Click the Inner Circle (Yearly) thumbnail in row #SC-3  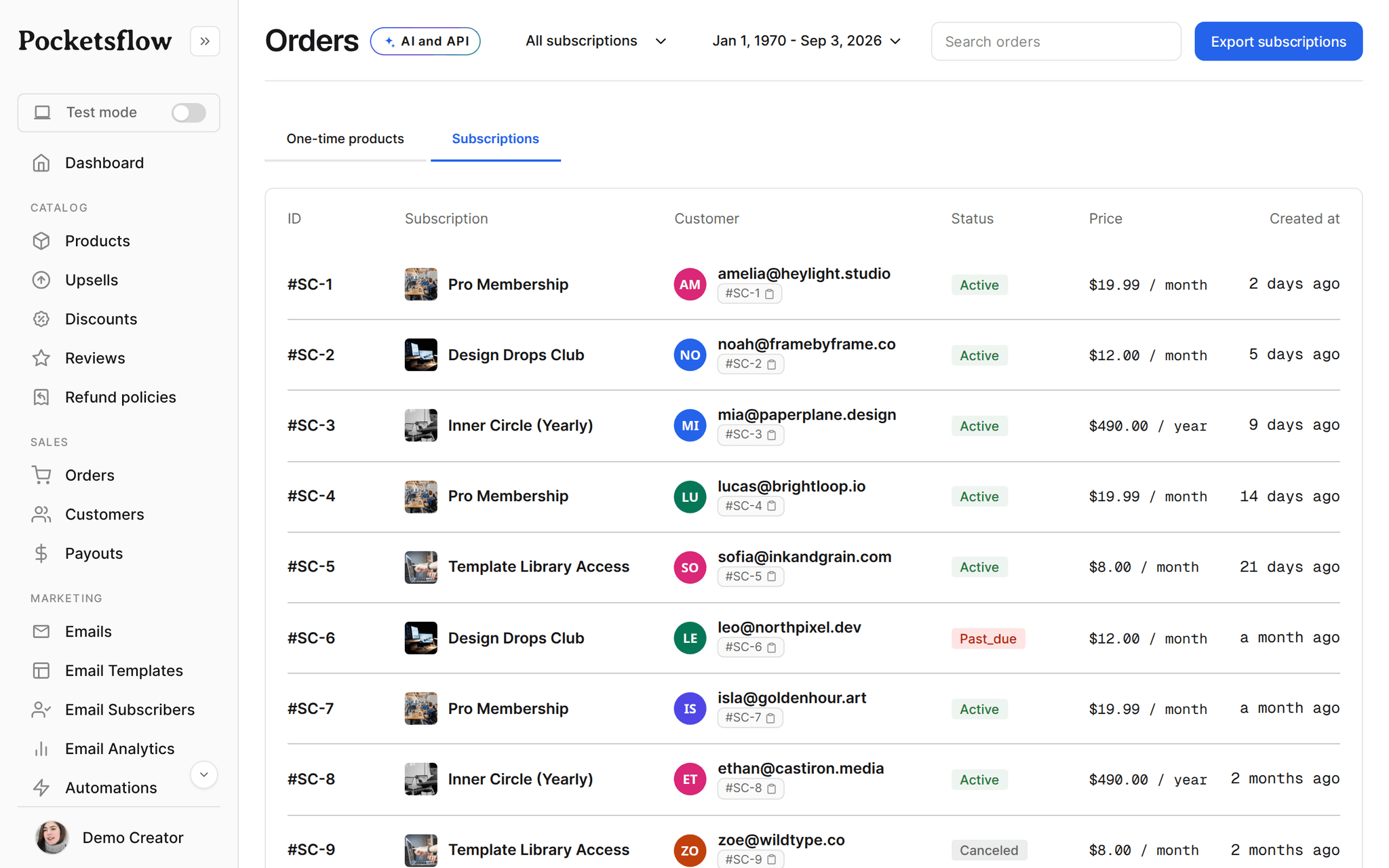[421, 425]
